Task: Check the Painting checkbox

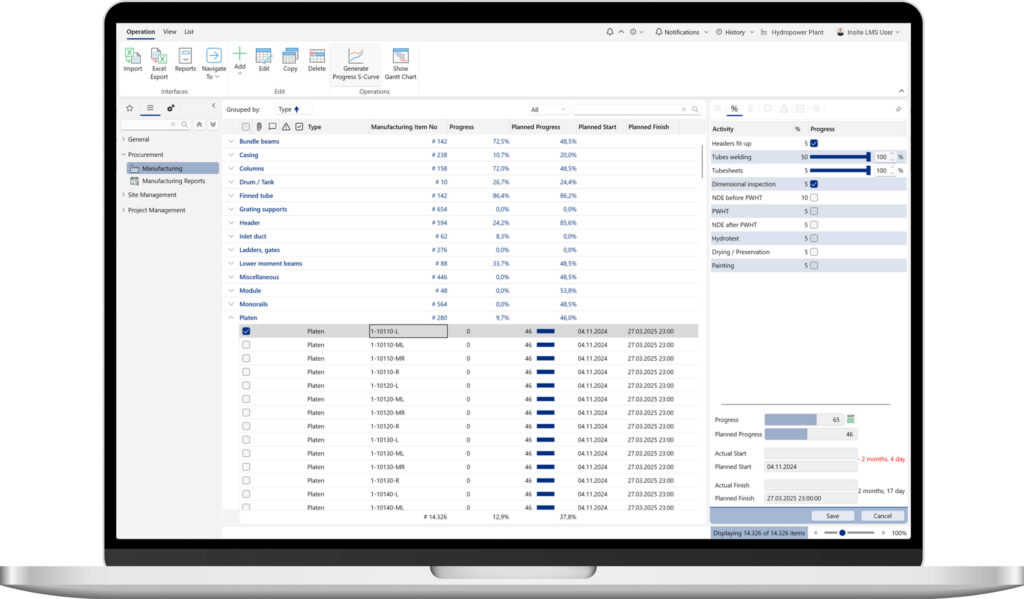Action: (x=814, y=265)
